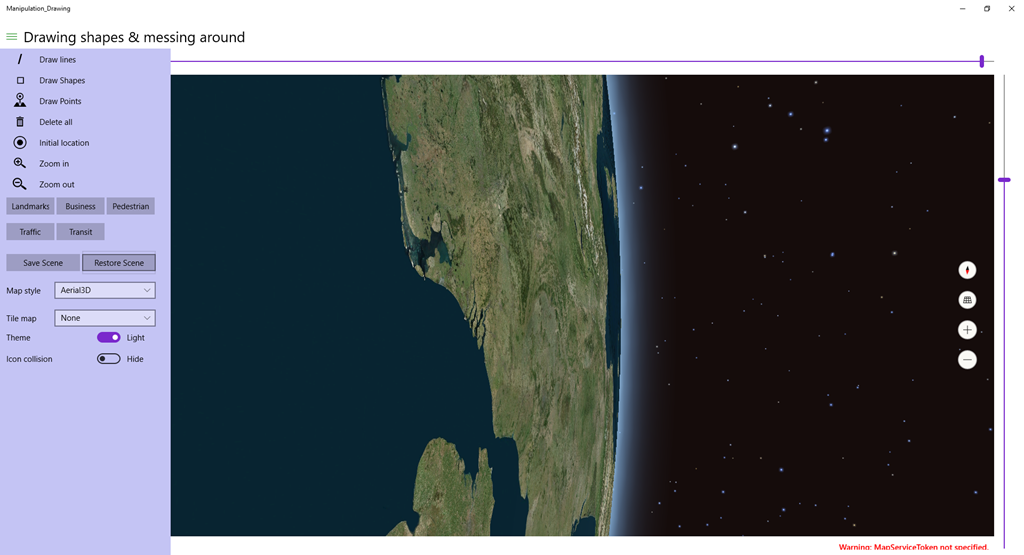Image resolution: width=1024 pixels, height=555 pixels.
Task: Click the "Theme" label
Action: click(x=18, y=338)
